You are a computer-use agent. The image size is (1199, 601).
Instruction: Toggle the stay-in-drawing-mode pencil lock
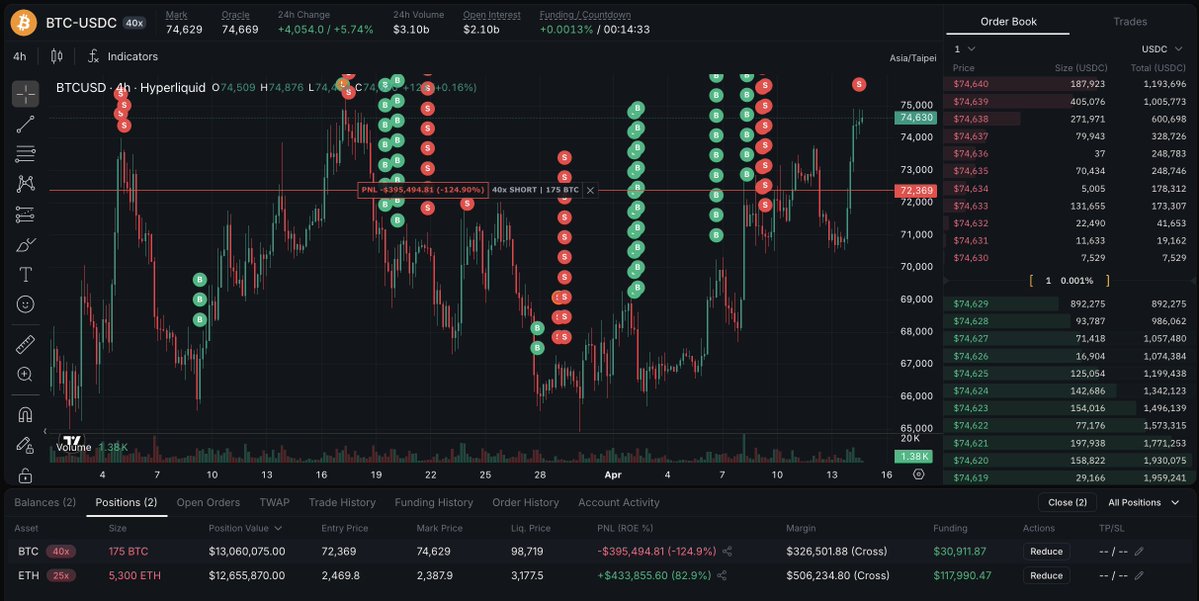[25, 444]
